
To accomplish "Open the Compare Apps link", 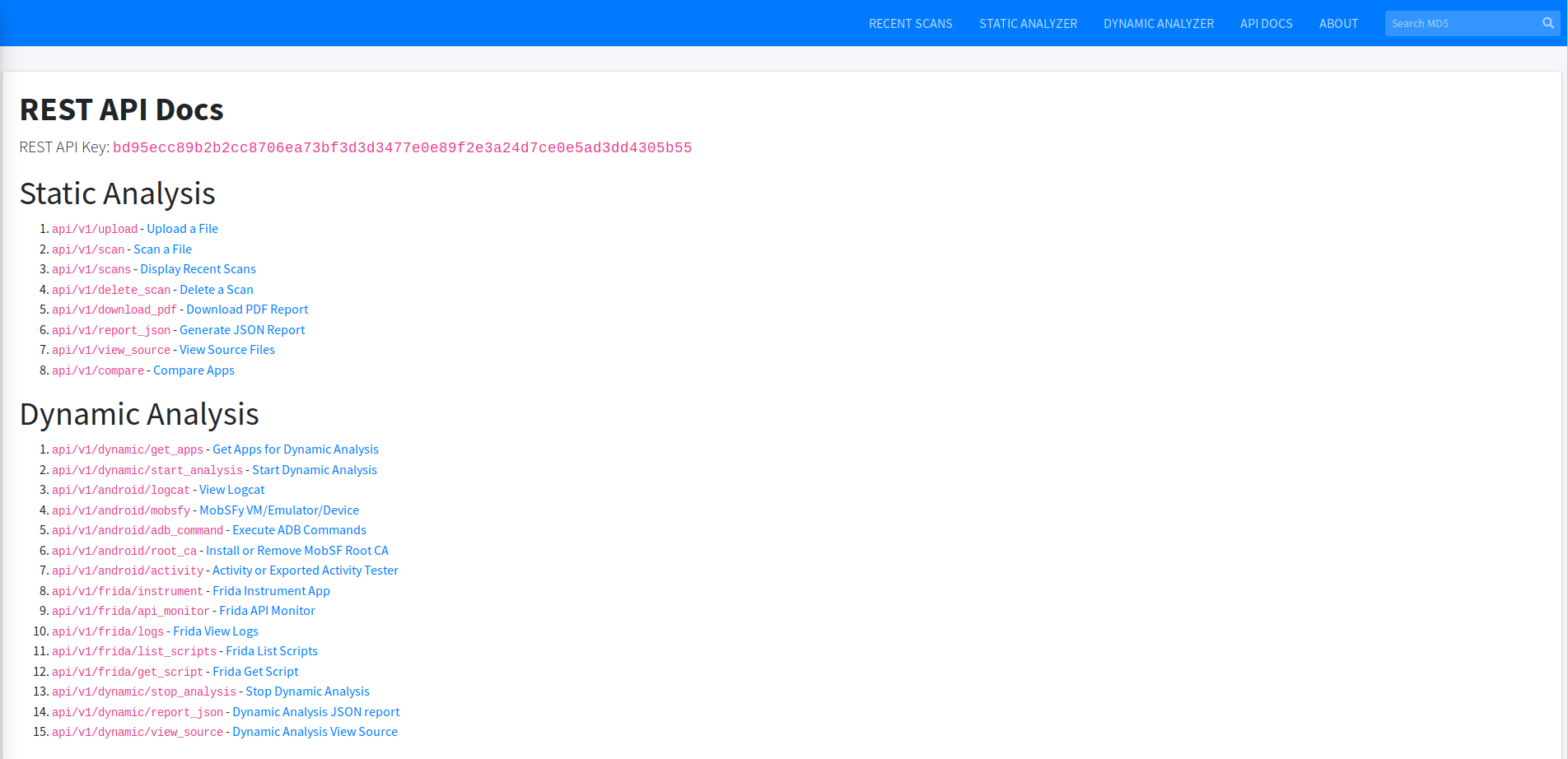I will point(194,370).
